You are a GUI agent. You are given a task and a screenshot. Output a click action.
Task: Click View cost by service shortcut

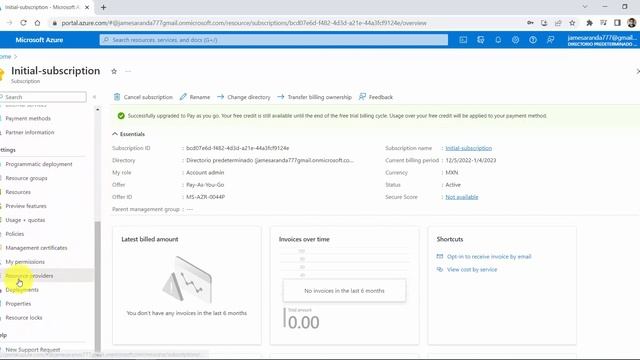click(472, 269)
